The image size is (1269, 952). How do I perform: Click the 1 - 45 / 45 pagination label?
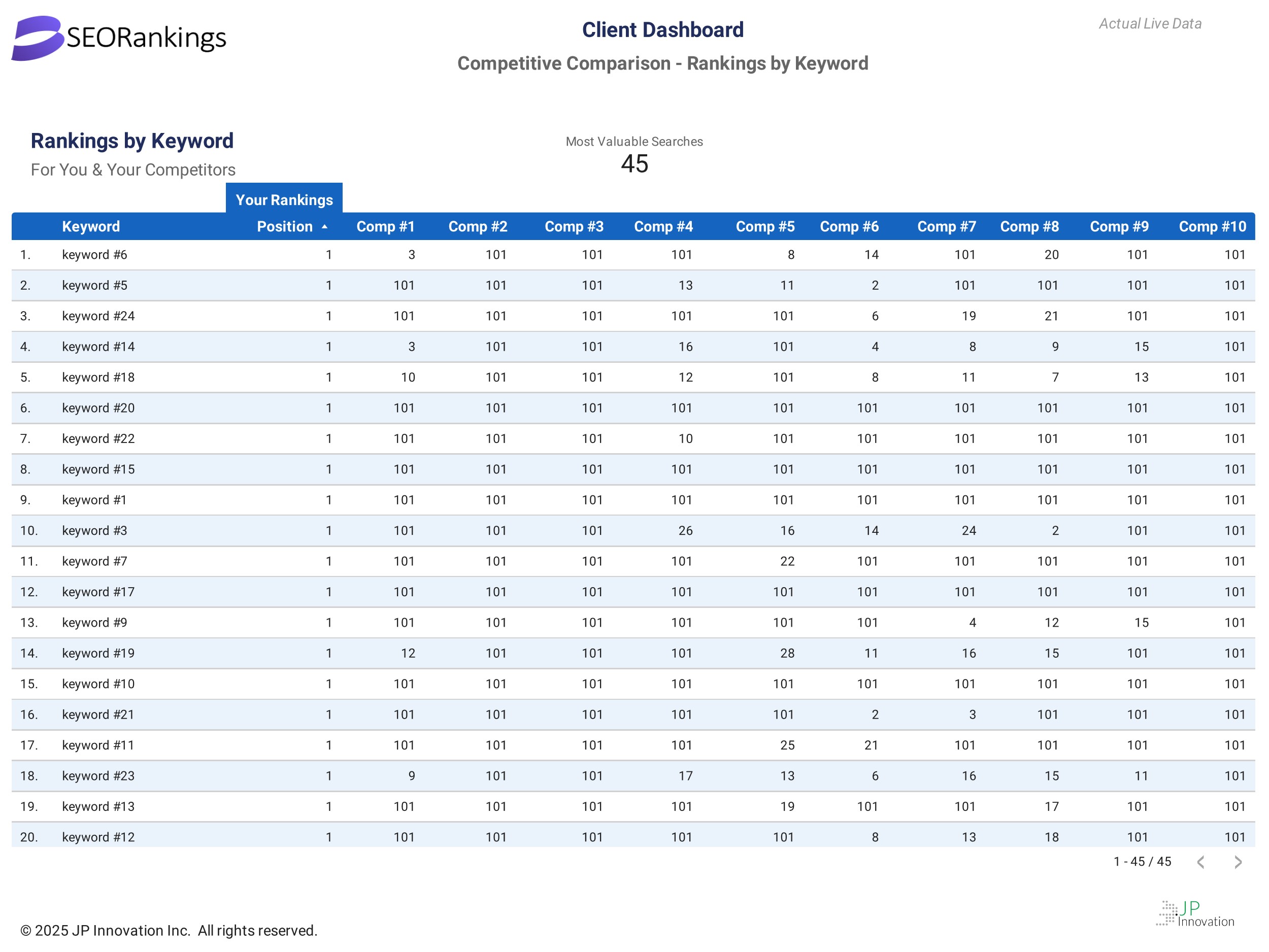(1142, 861)
